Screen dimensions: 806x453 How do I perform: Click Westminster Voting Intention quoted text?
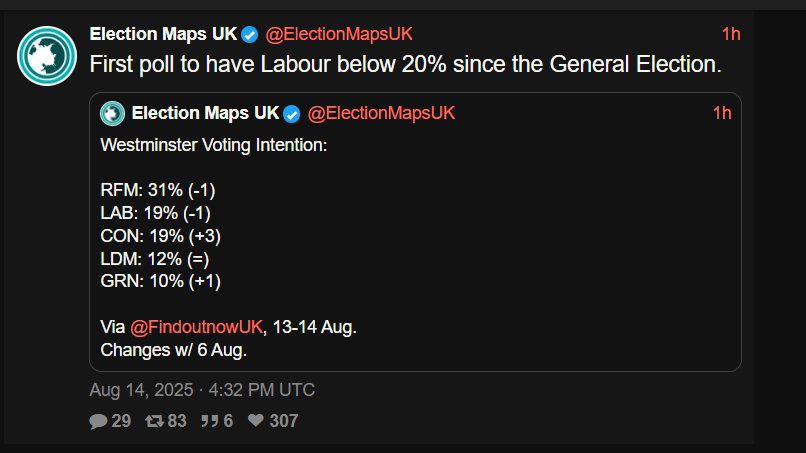coord(214,145)
